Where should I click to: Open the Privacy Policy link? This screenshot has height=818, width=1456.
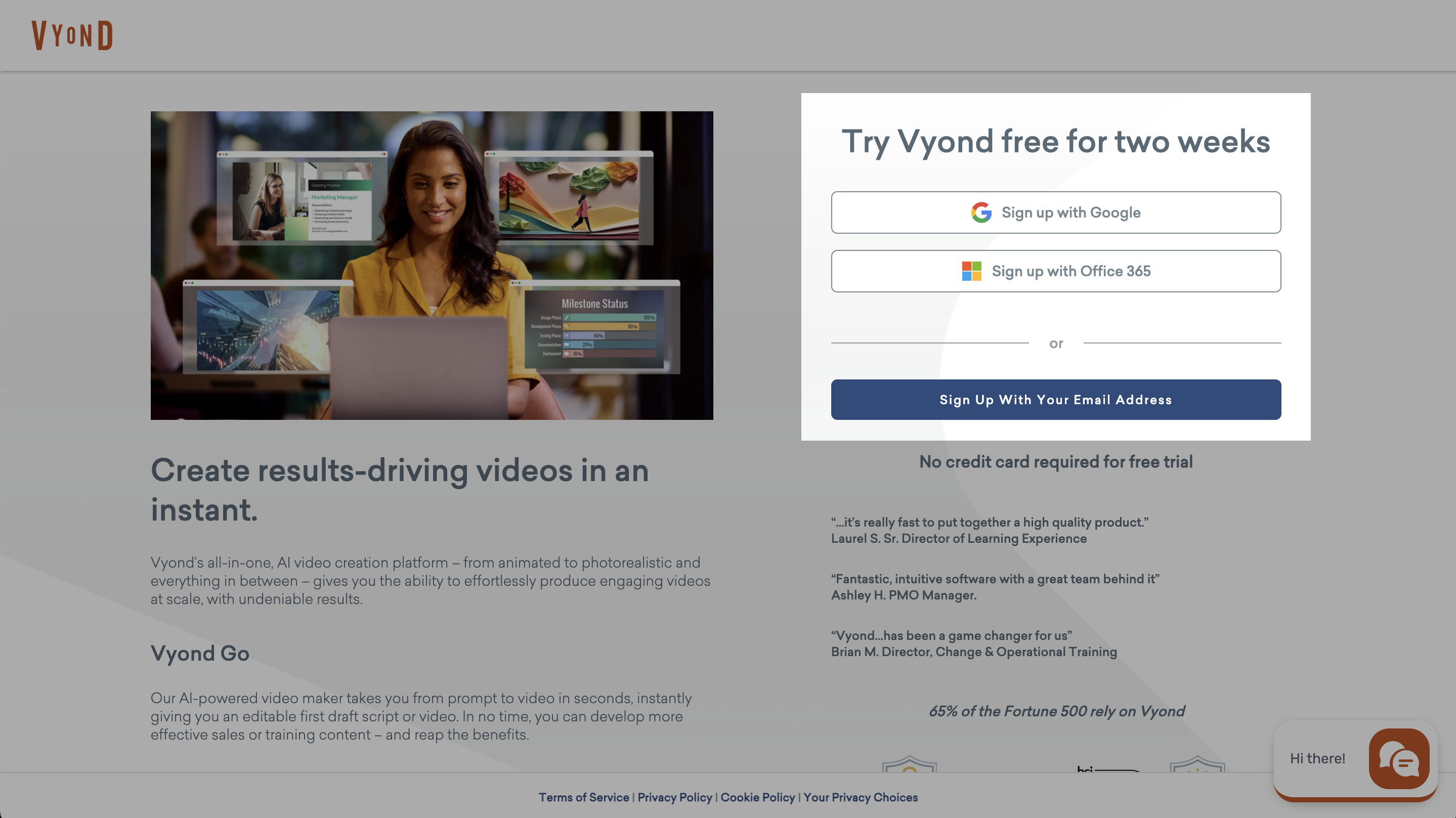click(x=674, y=797)
